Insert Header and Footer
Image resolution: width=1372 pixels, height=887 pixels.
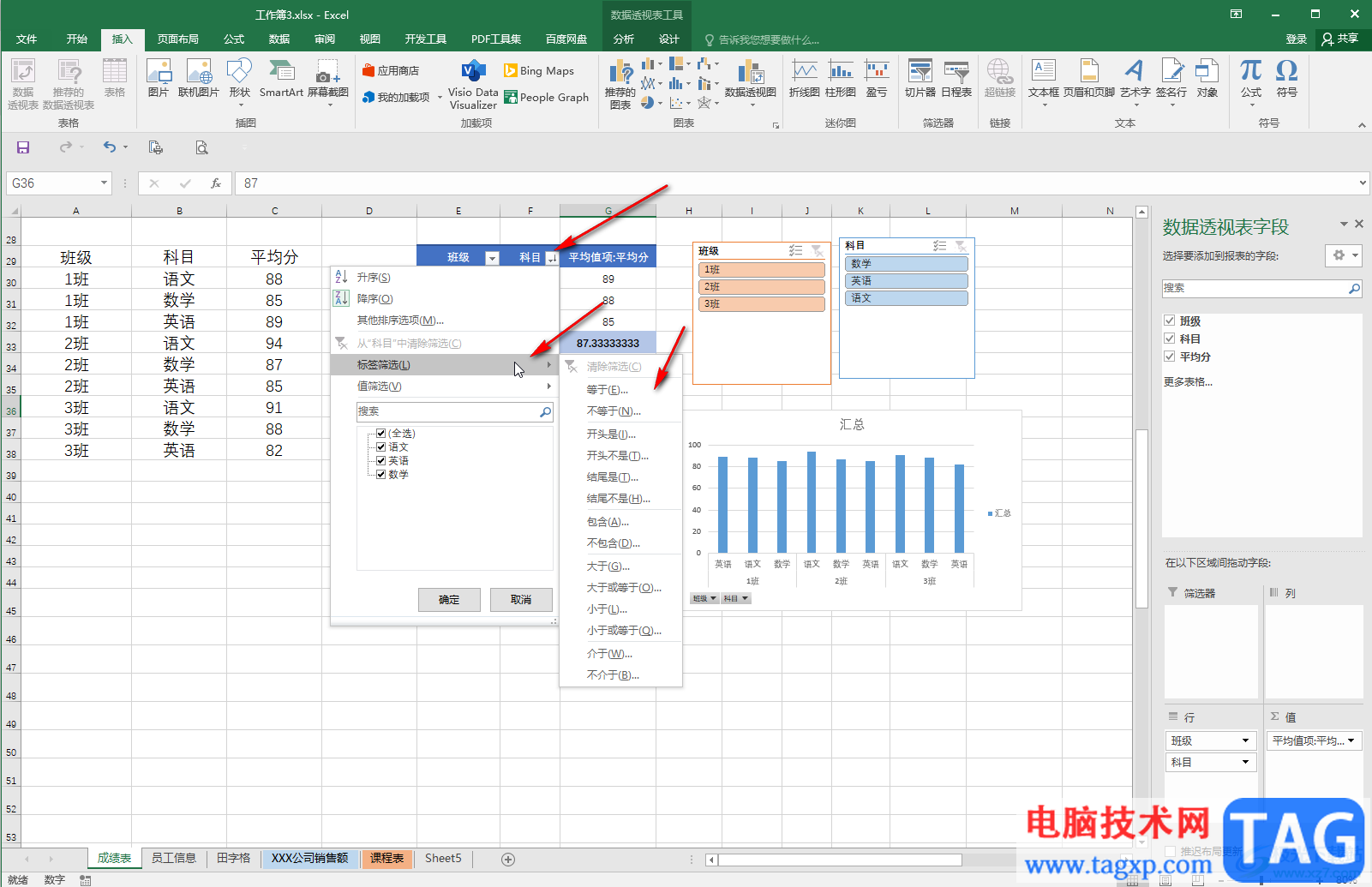[1089, 78]
